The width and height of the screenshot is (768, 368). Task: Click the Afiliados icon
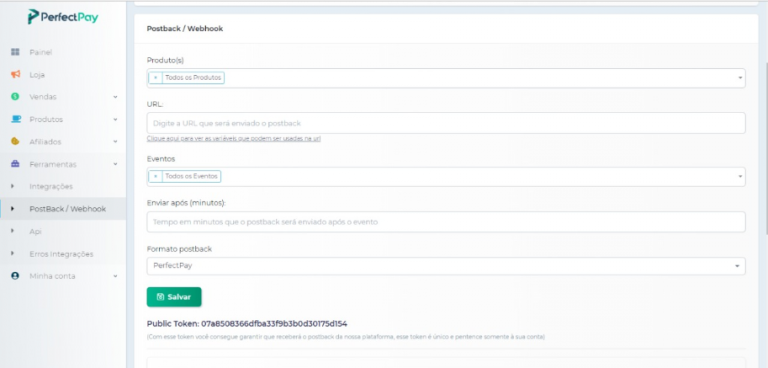click(15, 141)
